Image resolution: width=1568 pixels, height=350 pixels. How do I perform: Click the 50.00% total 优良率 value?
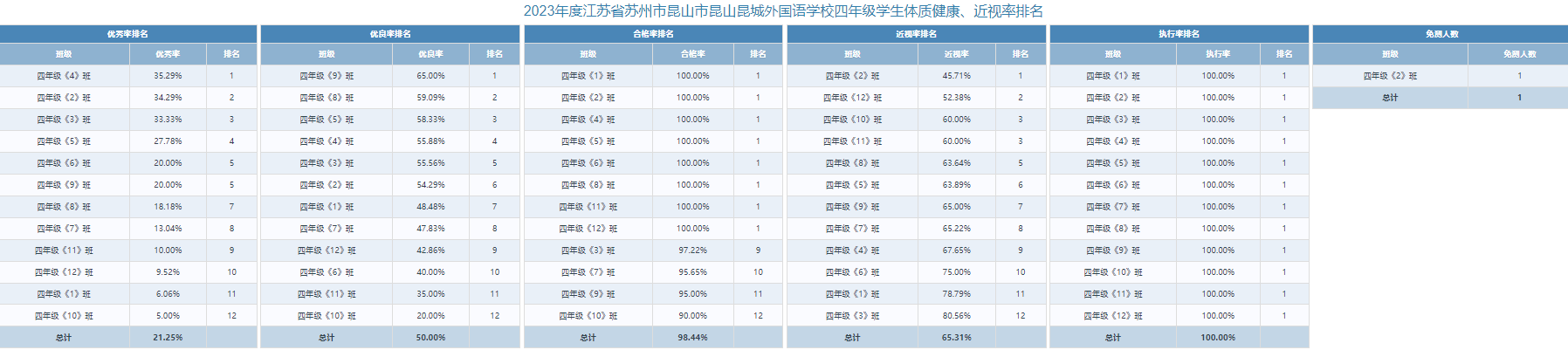tap(430, 338)
